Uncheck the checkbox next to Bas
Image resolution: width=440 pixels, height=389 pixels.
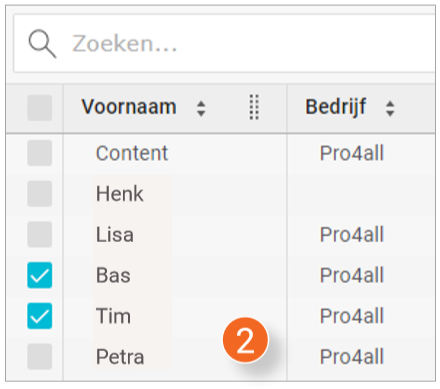(x=40, y=275)
